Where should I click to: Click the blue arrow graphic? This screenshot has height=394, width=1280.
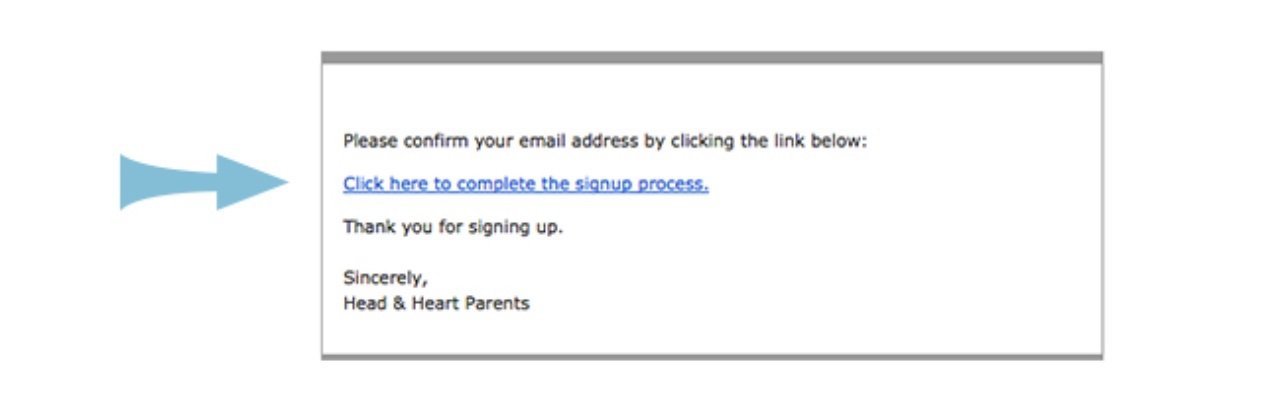[x=205, y=182]
